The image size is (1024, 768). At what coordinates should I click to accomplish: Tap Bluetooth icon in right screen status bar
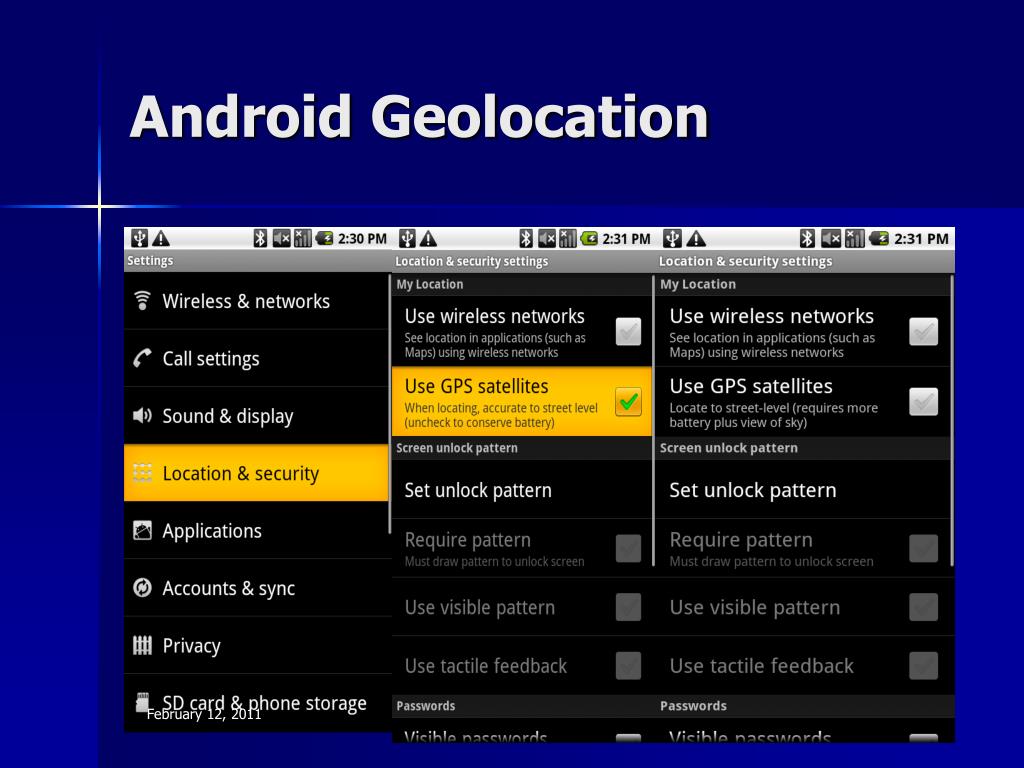(x=807, y=238)
